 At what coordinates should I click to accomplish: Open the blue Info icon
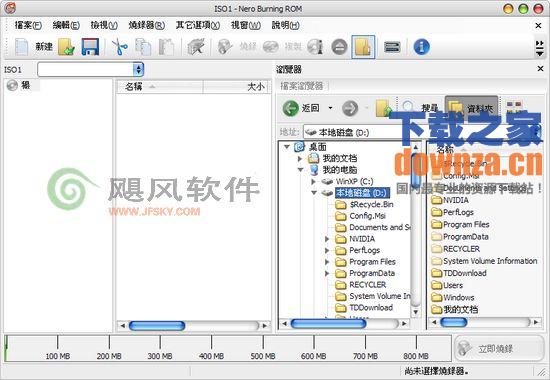point(422,47)
